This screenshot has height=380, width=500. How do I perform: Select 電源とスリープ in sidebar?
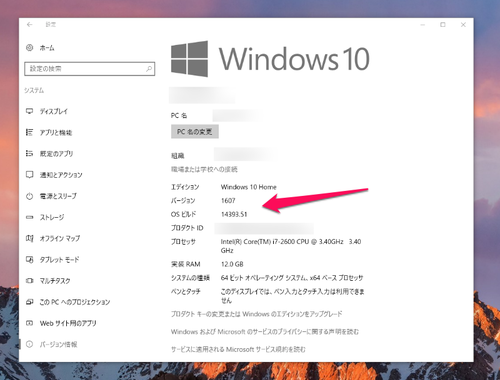(x=58, y=196)
